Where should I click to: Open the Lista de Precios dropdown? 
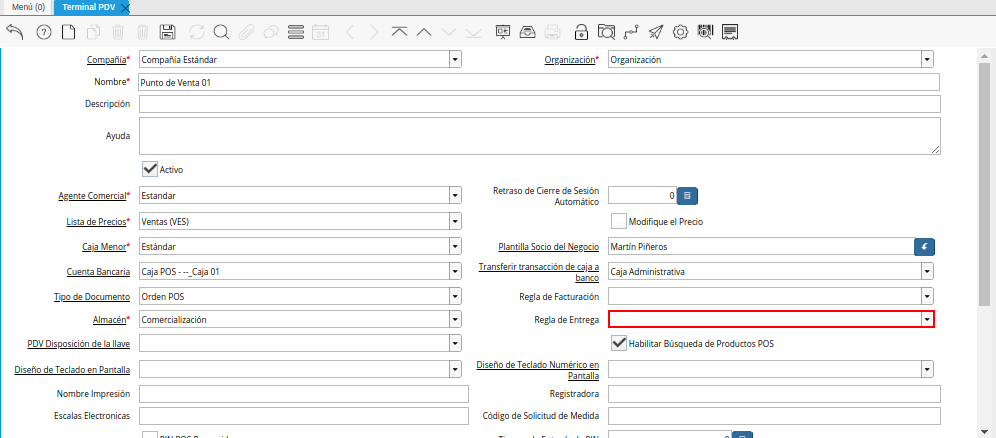tap(455, 221)
